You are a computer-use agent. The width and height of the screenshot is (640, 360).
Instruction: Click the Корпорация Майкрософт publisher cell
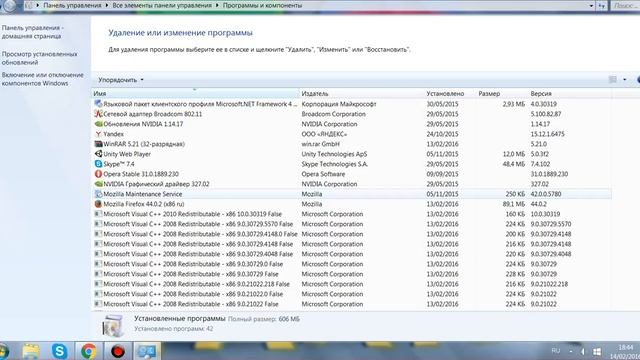pos(339,104)
